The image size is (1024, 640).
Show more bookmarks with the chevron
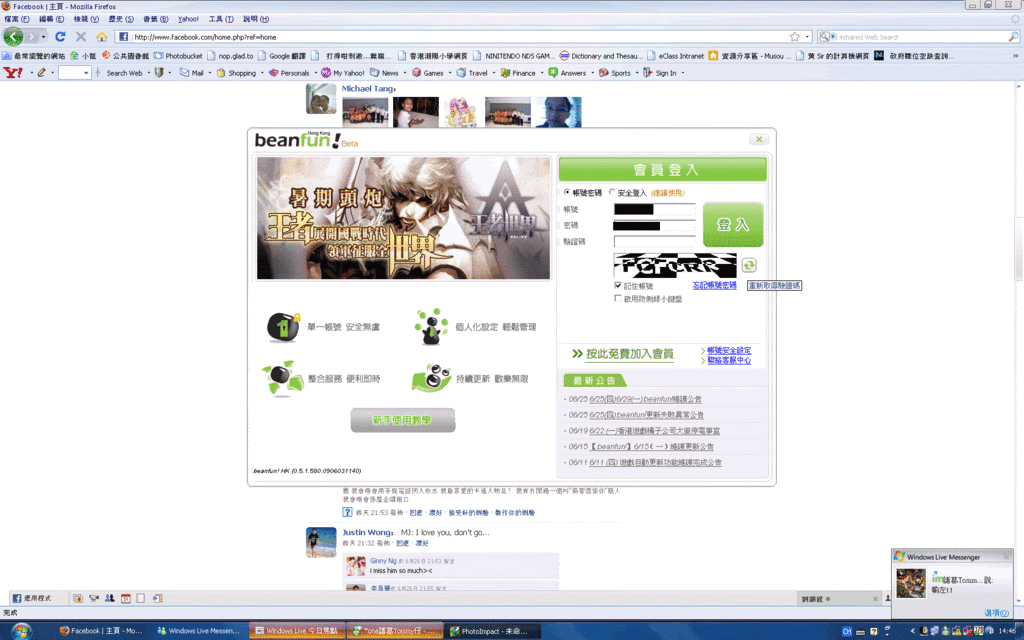pos(1016,56)
